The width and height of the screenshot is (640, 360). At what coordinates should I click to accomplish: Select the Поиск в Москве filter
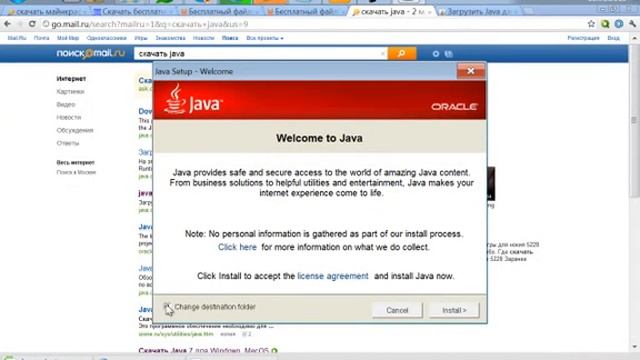click(x=76, y=172)
